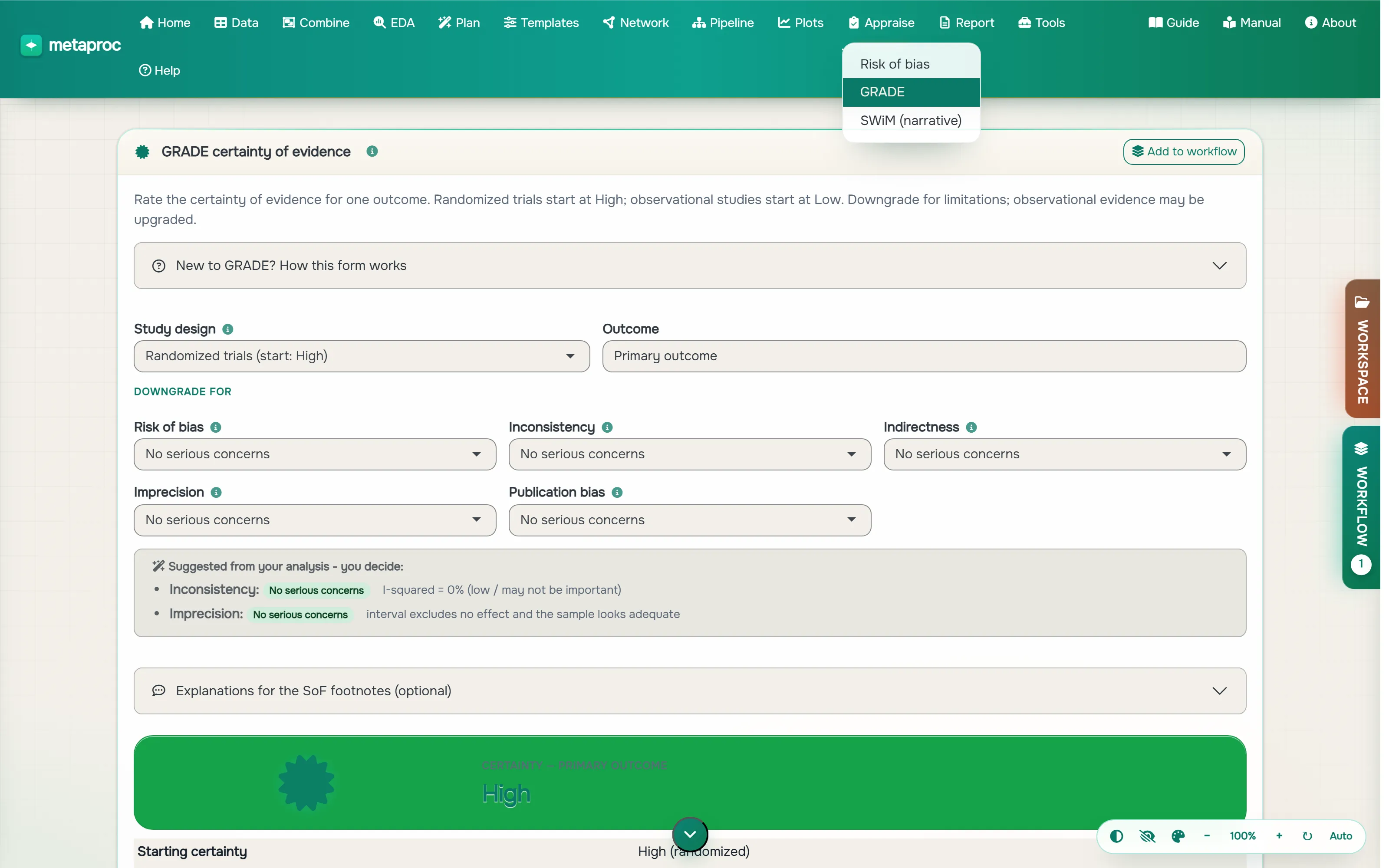Open the Report menu

tap(967, 23)
